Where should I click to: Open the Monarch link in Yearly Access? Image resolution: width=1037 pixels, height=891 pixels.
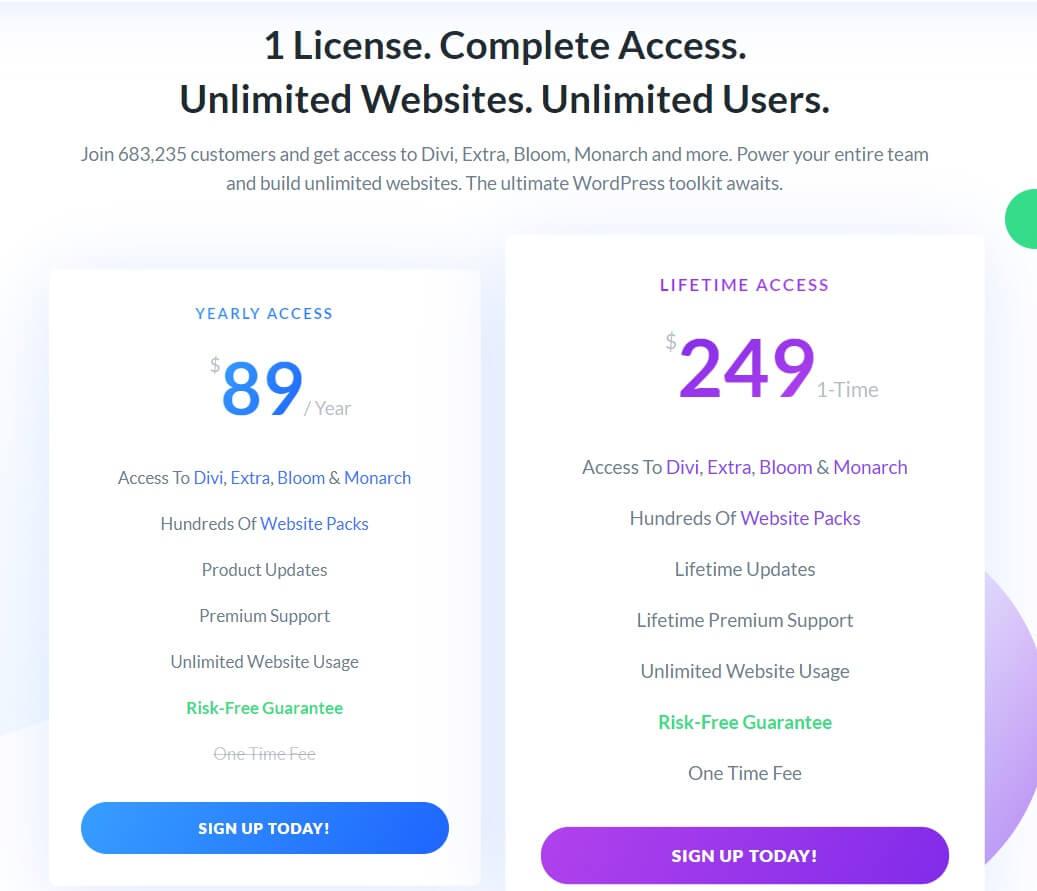coord(378,478)
